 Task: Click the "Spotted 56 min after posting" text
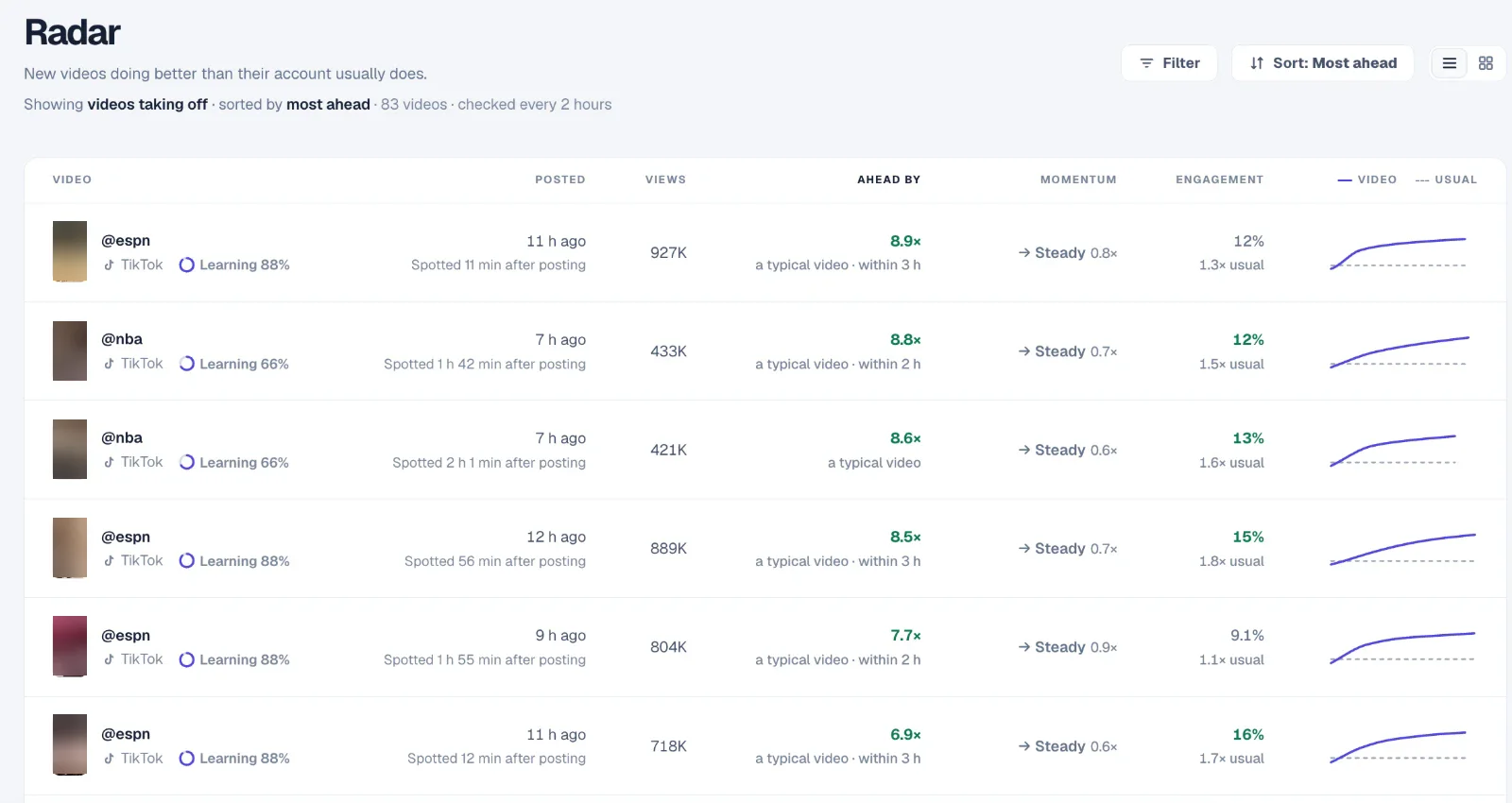[495, 561]
